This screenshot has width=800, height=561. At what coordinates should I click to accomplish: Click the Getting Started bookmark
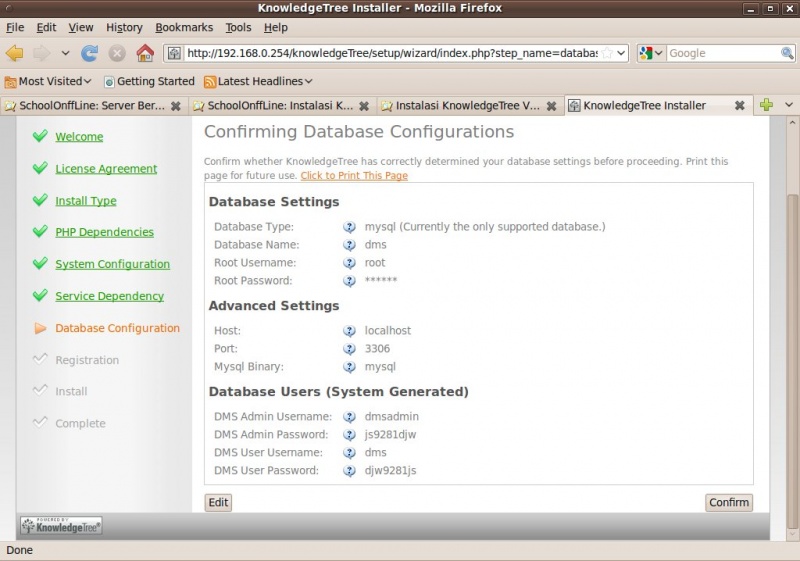tap(149, 81)
